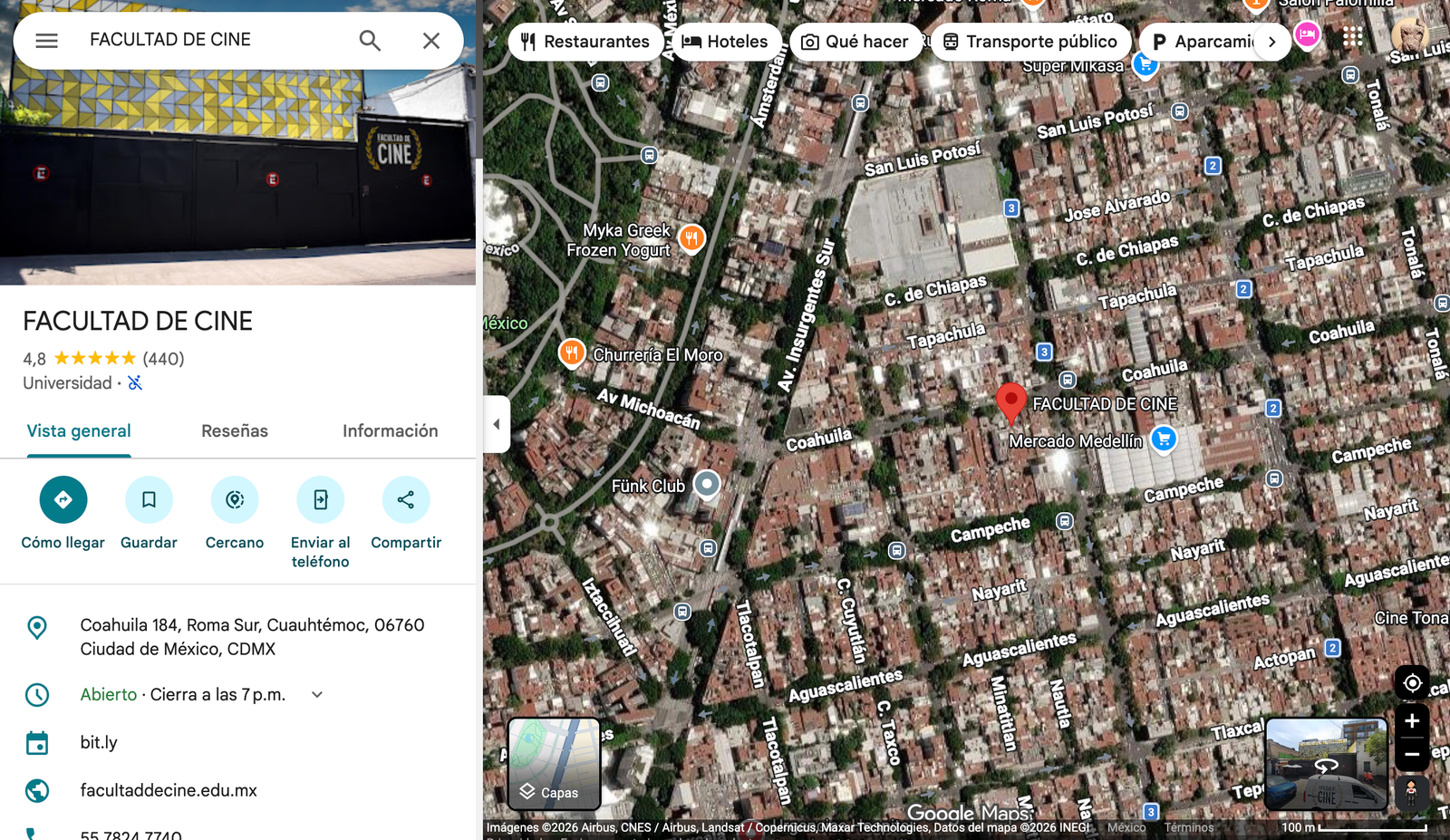The height and width of the screenshot is (840, 1450).
Task: Share the place with Compartir icon
Action: tap(406, 499)
